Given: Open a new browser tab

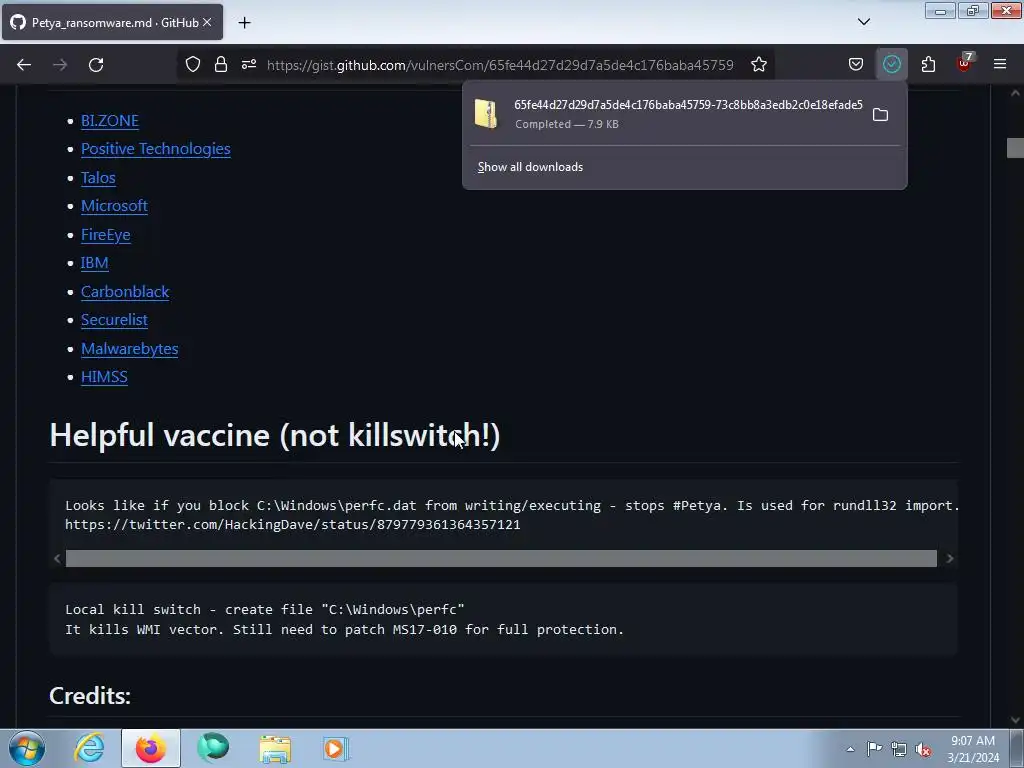Looking at the screenshot, I should [x=244, y=23].
